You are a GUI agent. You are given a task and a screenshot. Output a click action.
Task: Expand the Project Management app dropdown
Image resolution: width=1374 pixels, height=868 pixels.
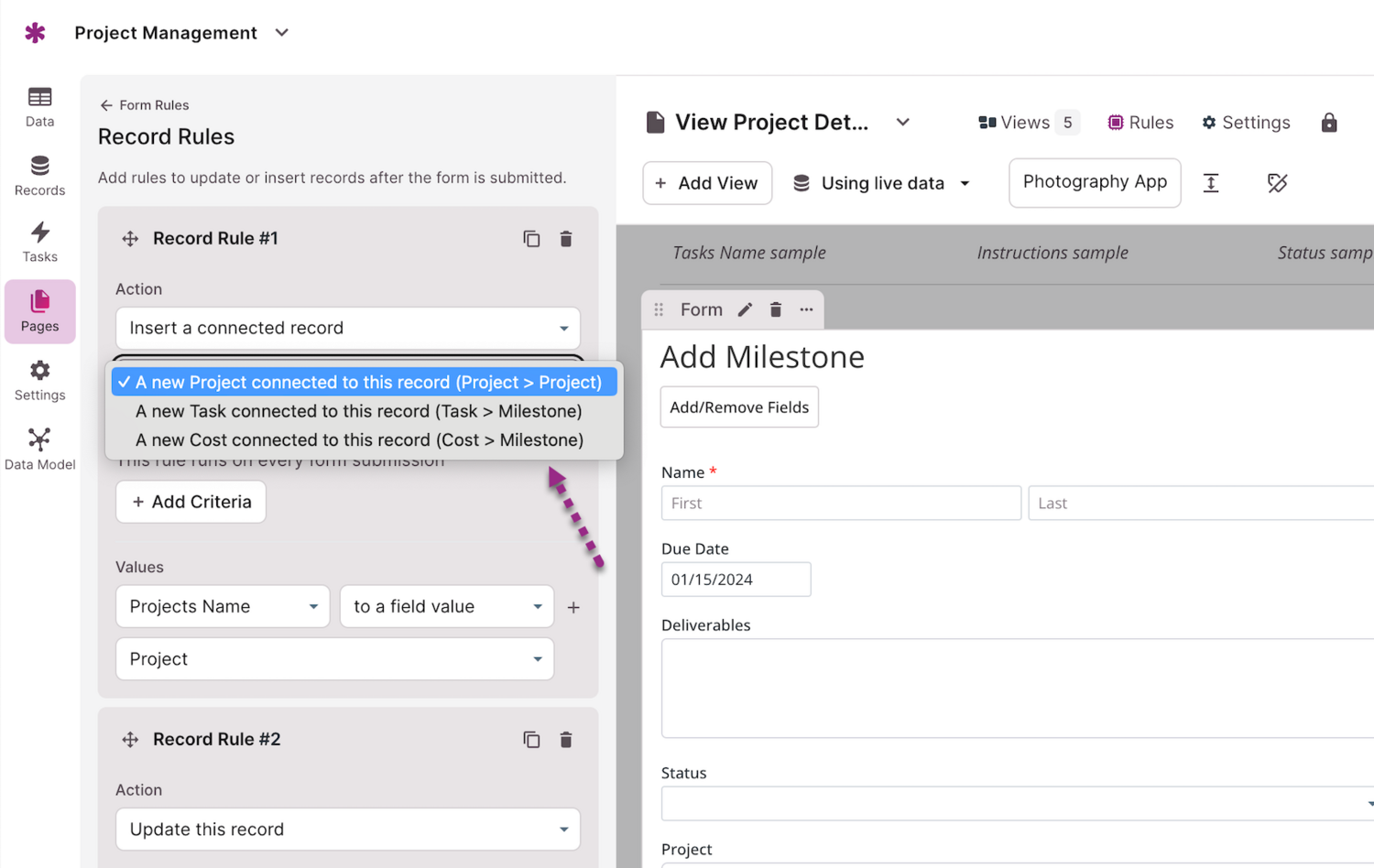pyautogui.click(x=282, y=33)
